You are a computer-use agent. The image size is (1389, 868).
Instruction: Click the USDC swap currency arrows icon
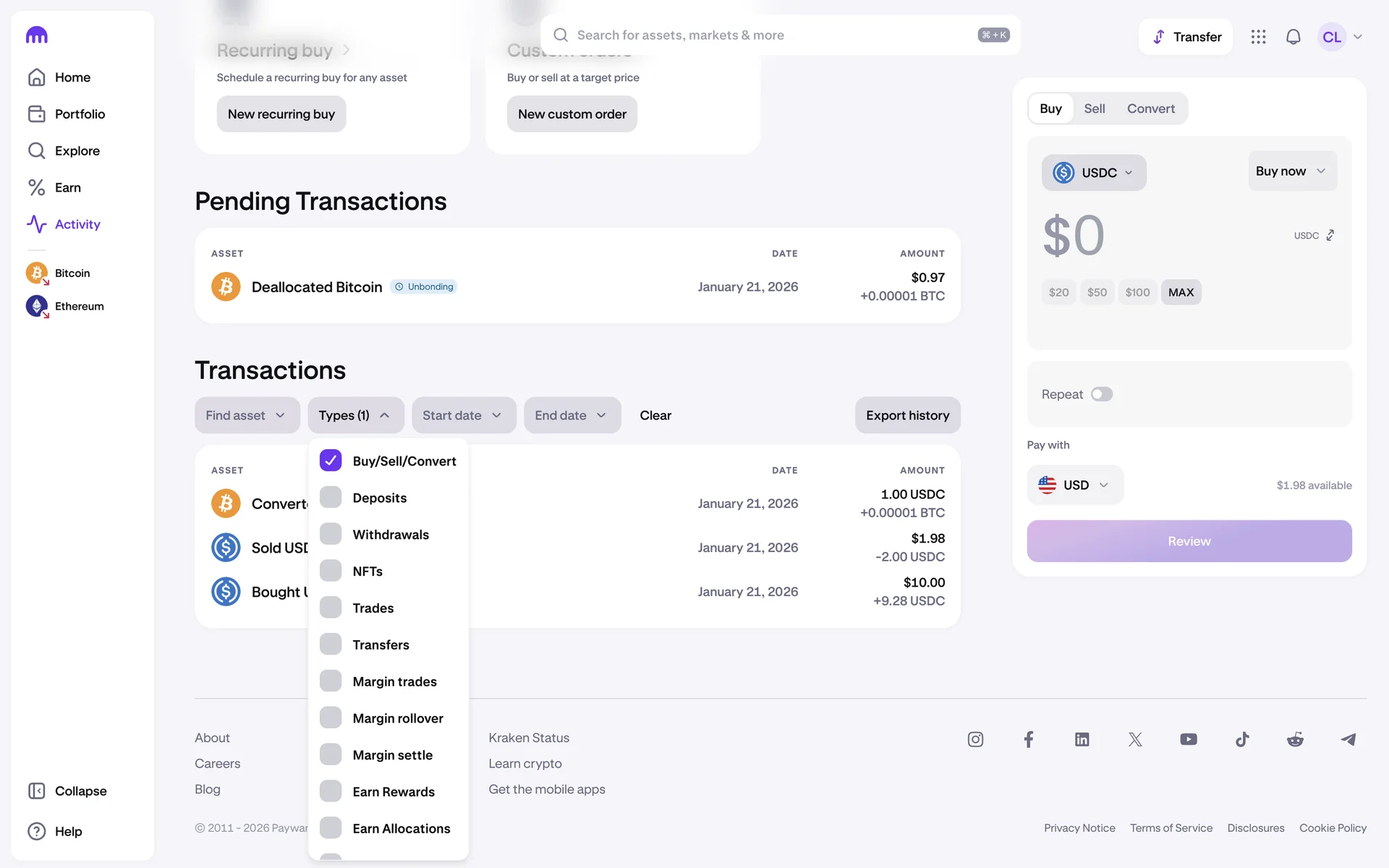[1330, 235]
